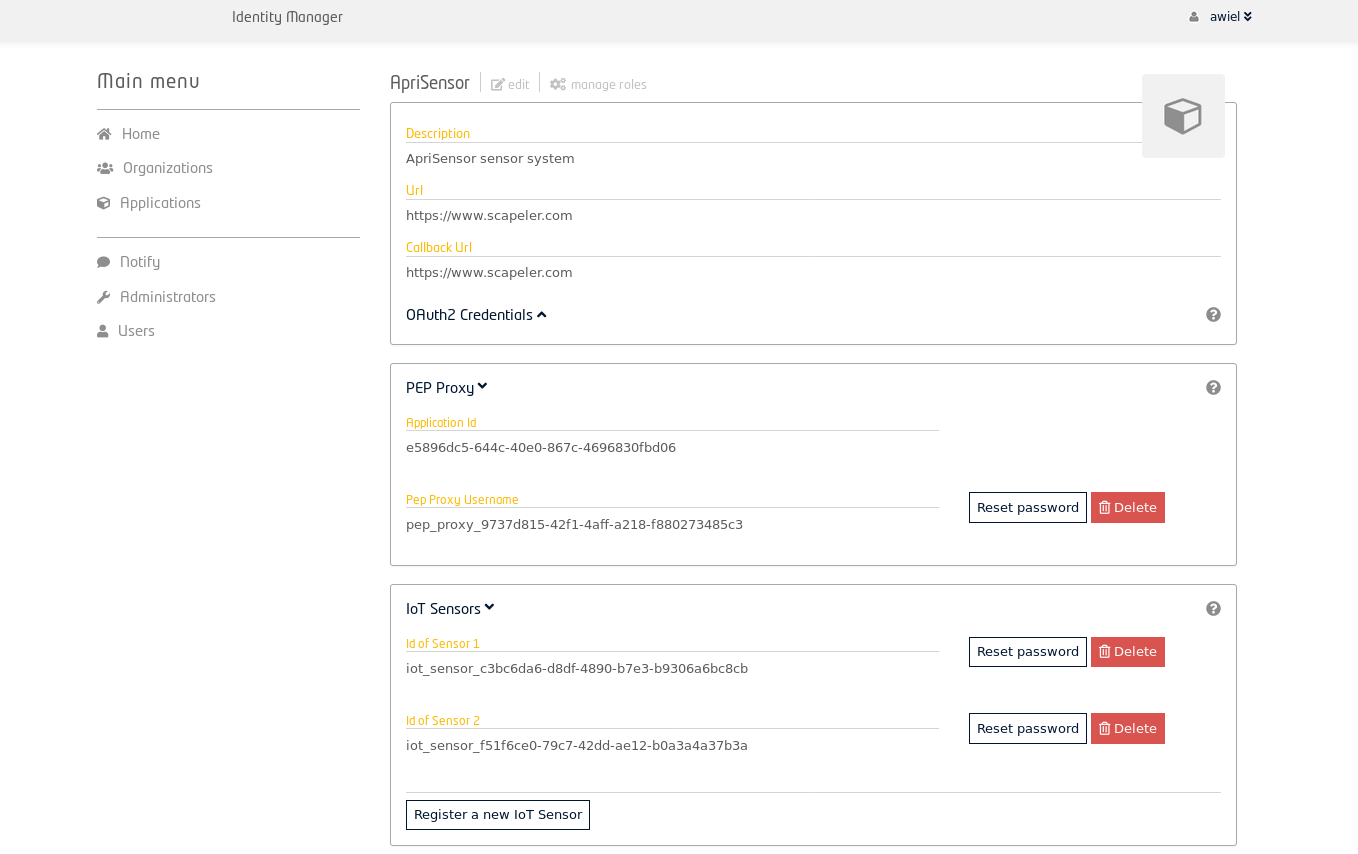Screen dimensions: 1358x854
Task: Click the Application Id value e5896dc5
Action: 541,448
